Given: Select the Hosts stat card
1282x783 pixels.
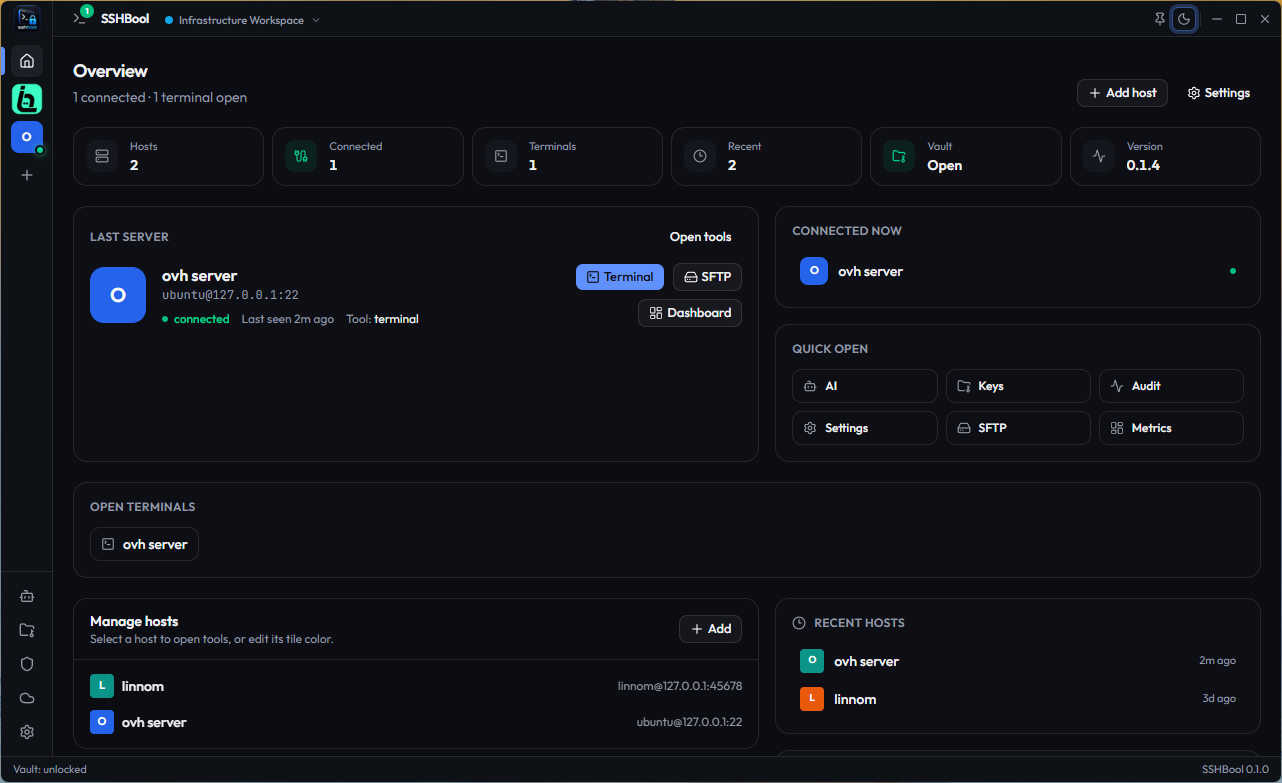Looking at the screenshot, I should pyautogui.click(x=168, y=156).
